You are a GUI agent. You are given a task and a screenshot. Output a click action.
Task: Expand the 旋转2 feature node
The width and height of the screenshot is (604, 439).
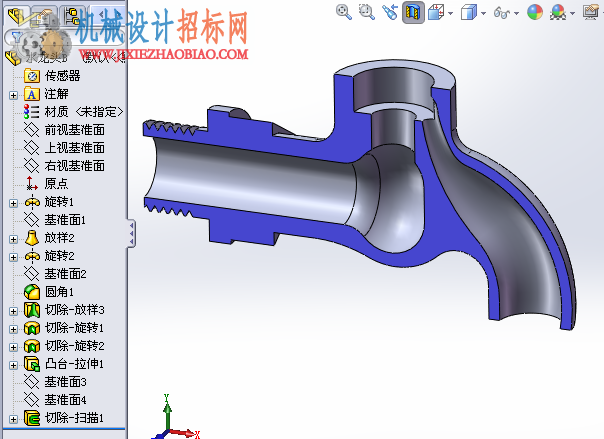coord(13,257)
